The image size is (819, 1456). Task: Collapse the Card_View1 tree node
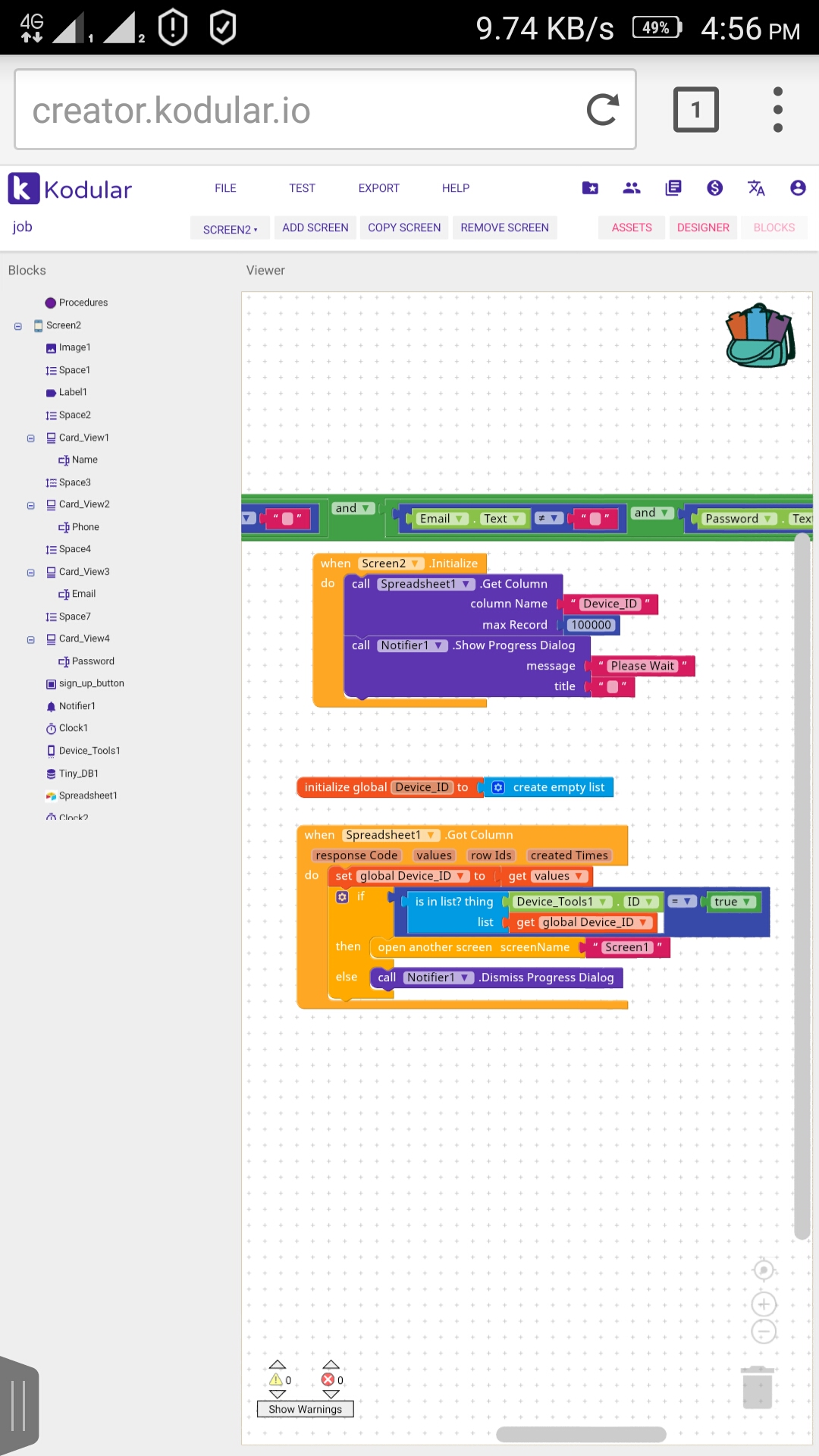click(31, 438)
